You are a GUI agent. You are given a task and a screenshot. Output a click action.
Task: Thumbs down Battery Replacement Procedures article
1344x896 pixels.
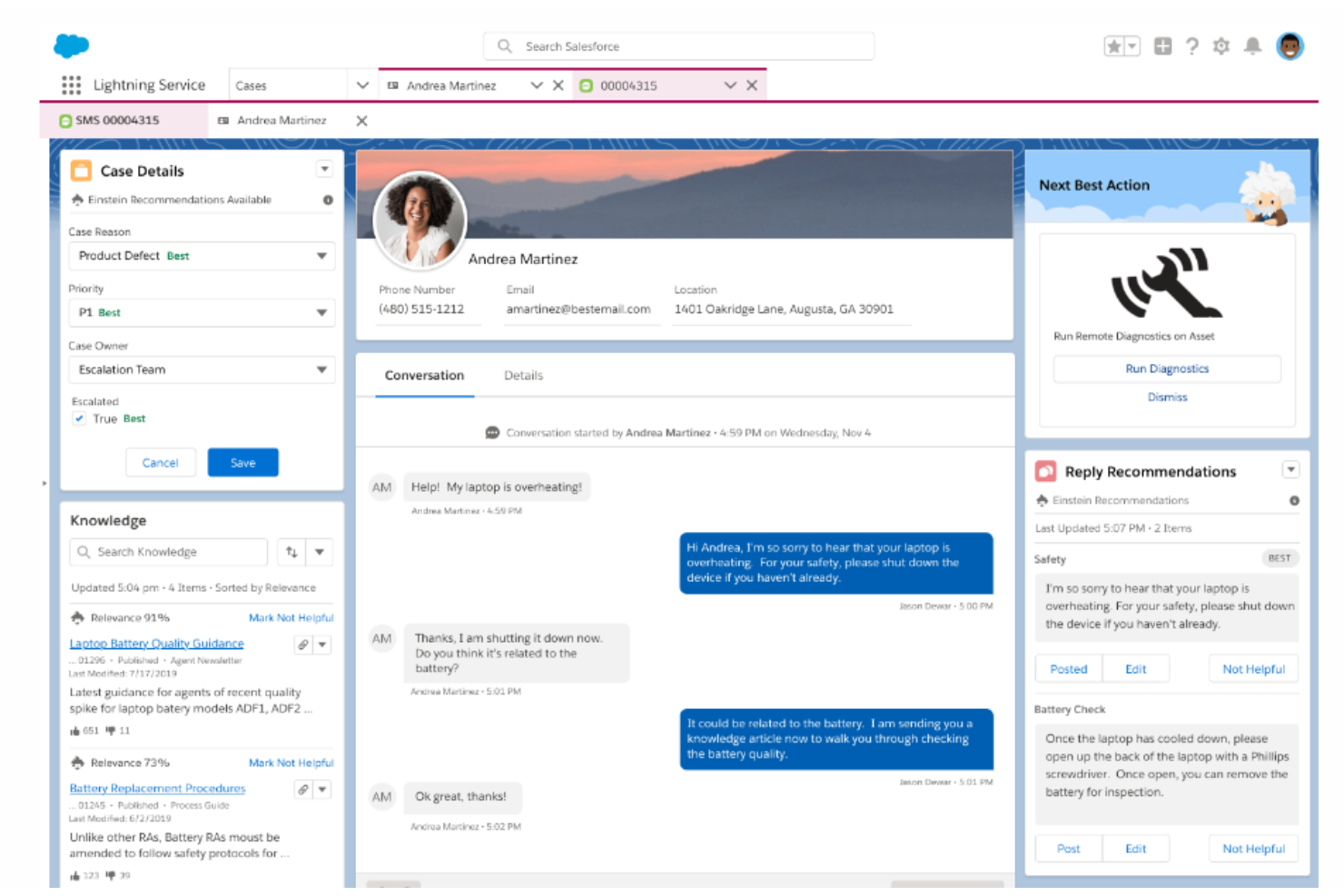(x=109, y=875)
